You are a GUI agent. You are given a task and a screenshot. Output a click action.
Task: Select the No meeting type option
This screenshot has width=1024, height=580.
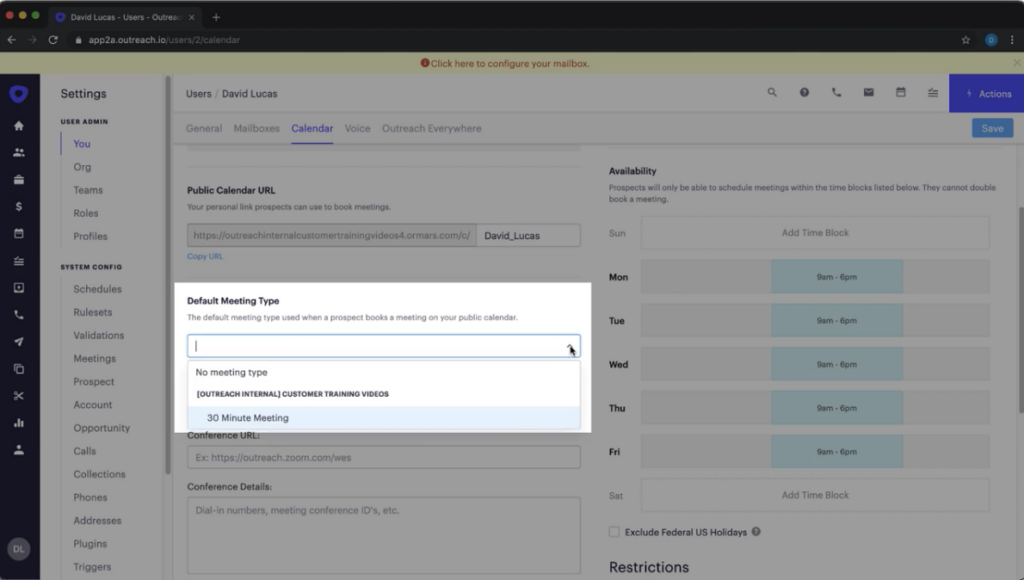pyautogui.click(x=383, y=372)
